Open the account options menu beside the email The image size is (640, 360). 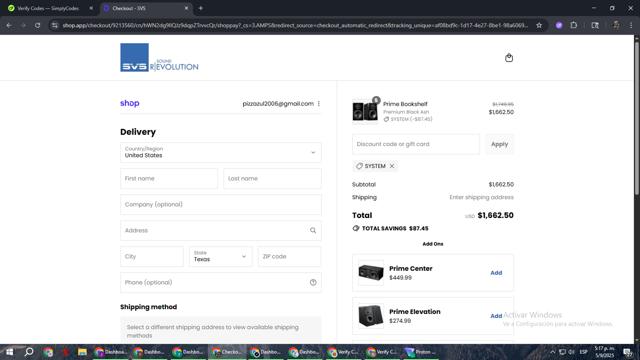click(x=319, y=104)
